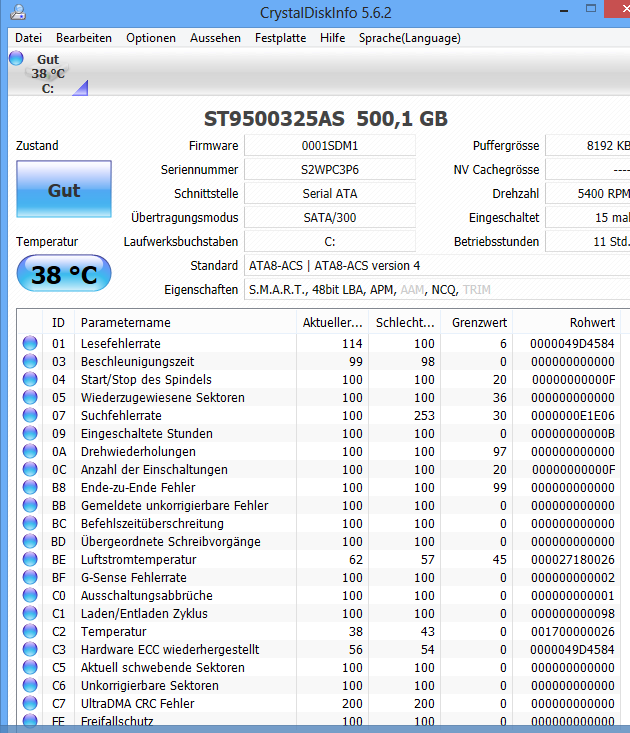Screen dimensions: 630x733
Task: Click status orb for Lesefehlerrate row
Action: click(30, 343)
